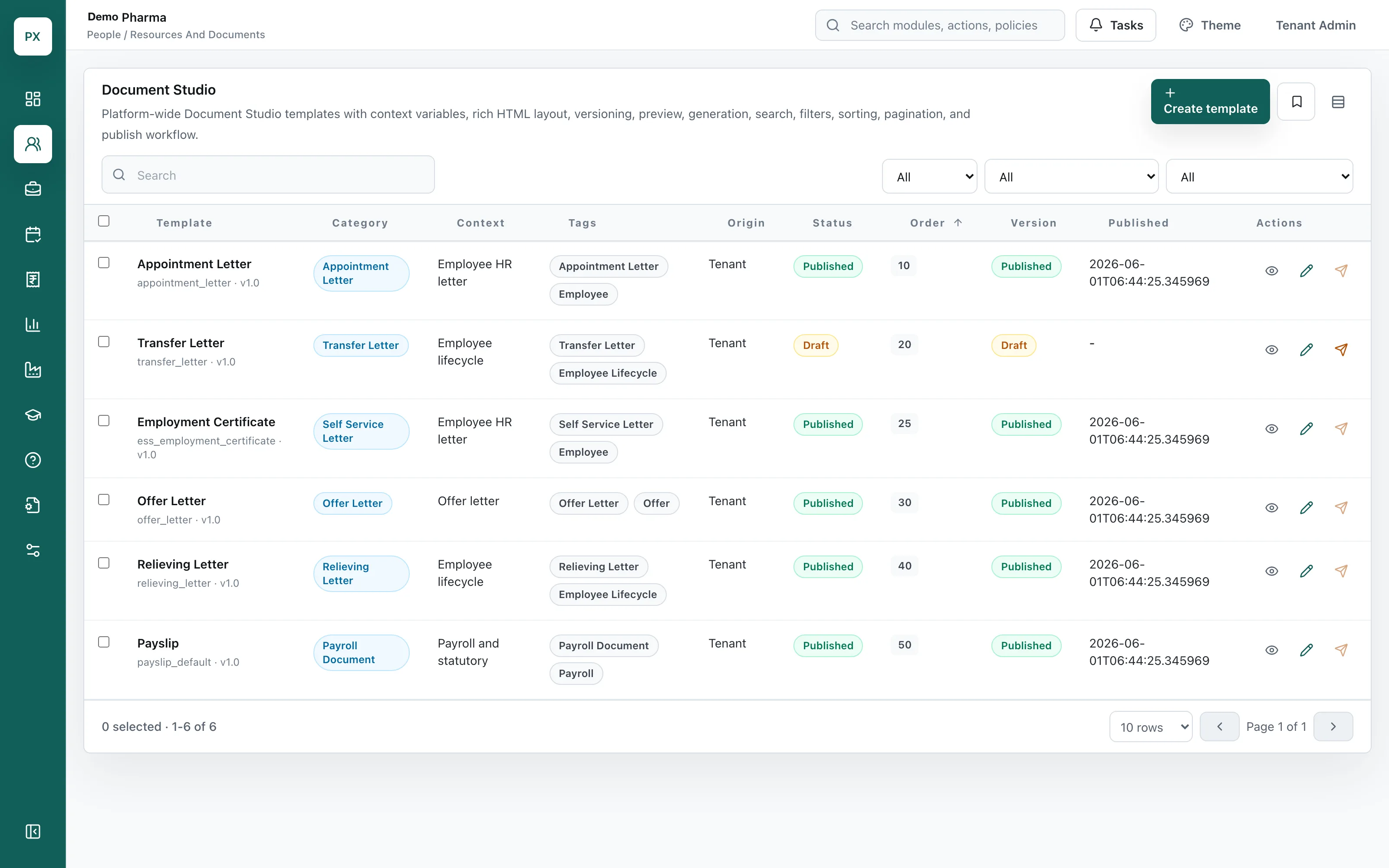
Task: Collapse the sidebar panel icon
Action: click(33, 831)
